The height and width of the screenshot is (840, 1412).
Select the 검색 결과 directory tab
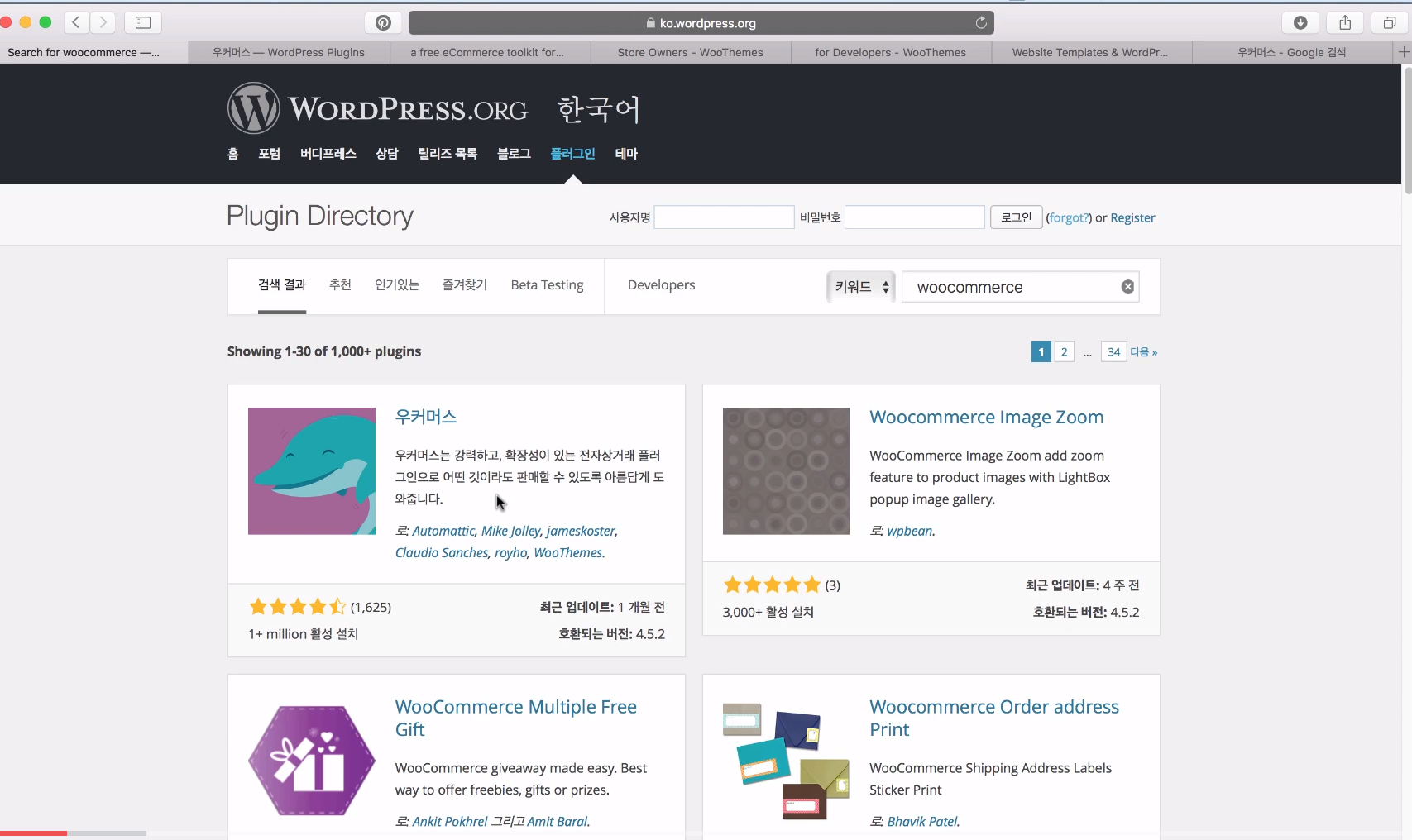click(x=282, y=285)
